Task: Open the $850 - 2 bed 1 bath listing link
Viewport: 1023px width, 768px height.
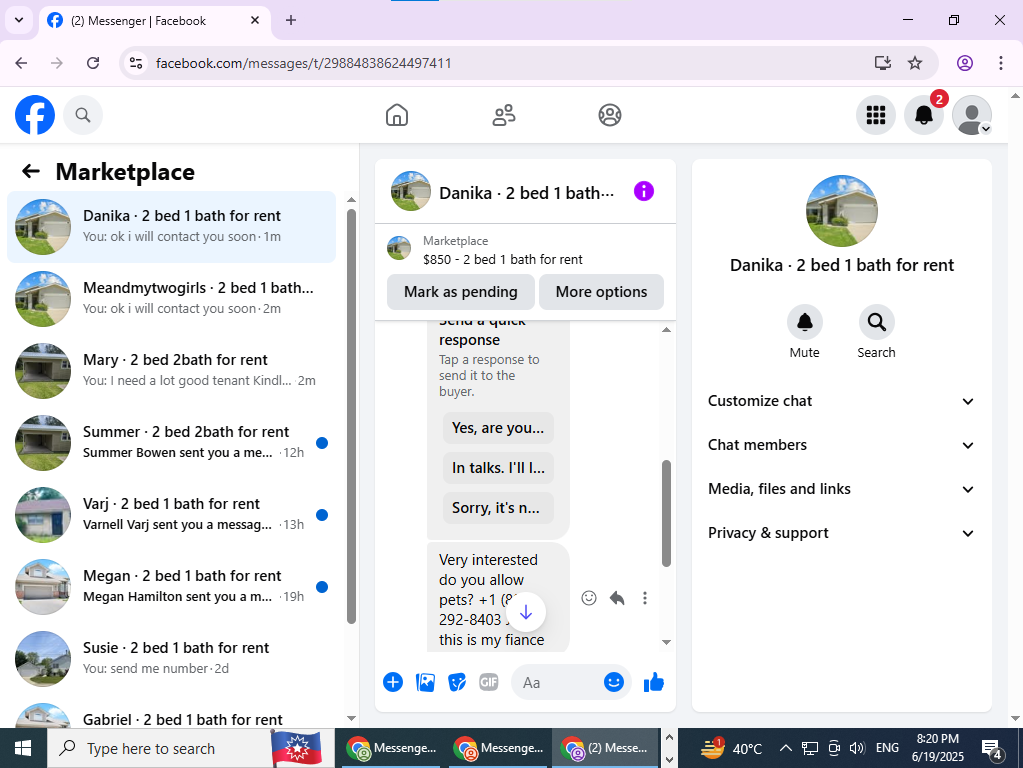Action: (502, 259)
